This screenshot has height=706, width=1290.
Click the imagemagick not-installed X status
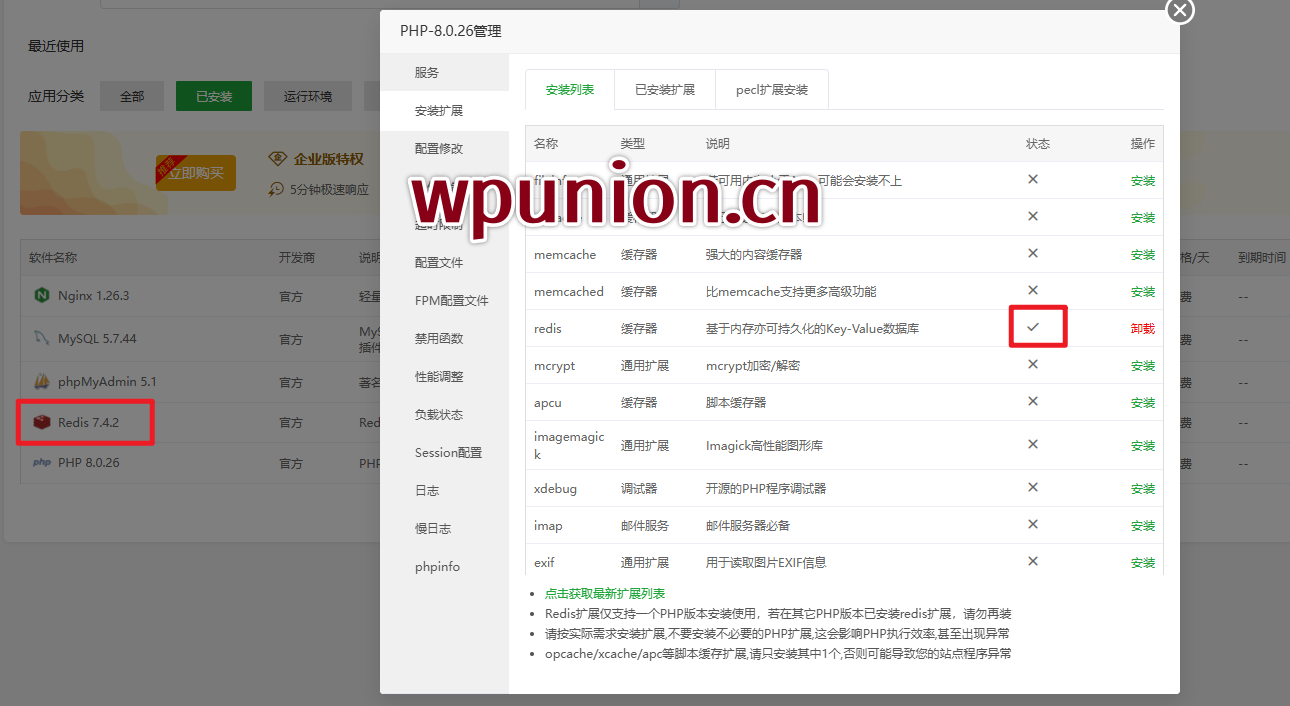[x=1033, y=444]
